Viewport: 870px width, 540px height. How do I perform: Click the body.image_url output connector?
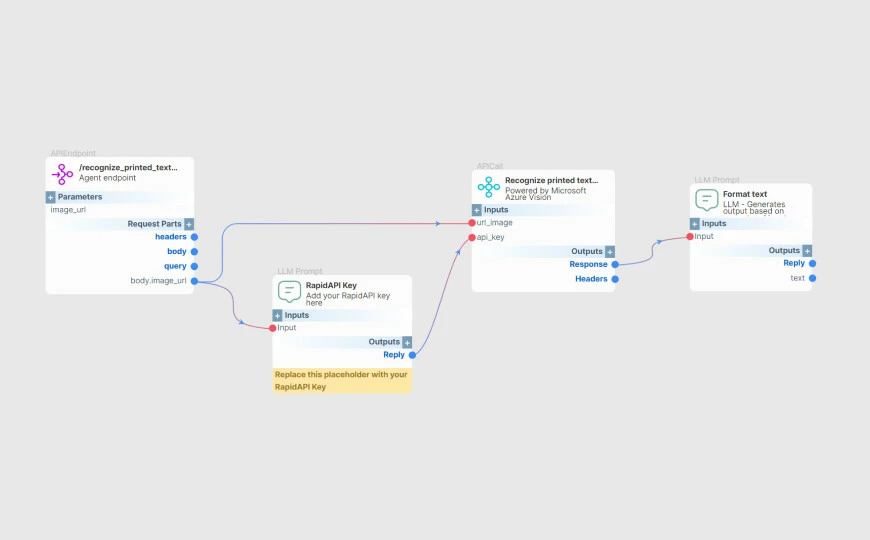click(x=194, y=281)
